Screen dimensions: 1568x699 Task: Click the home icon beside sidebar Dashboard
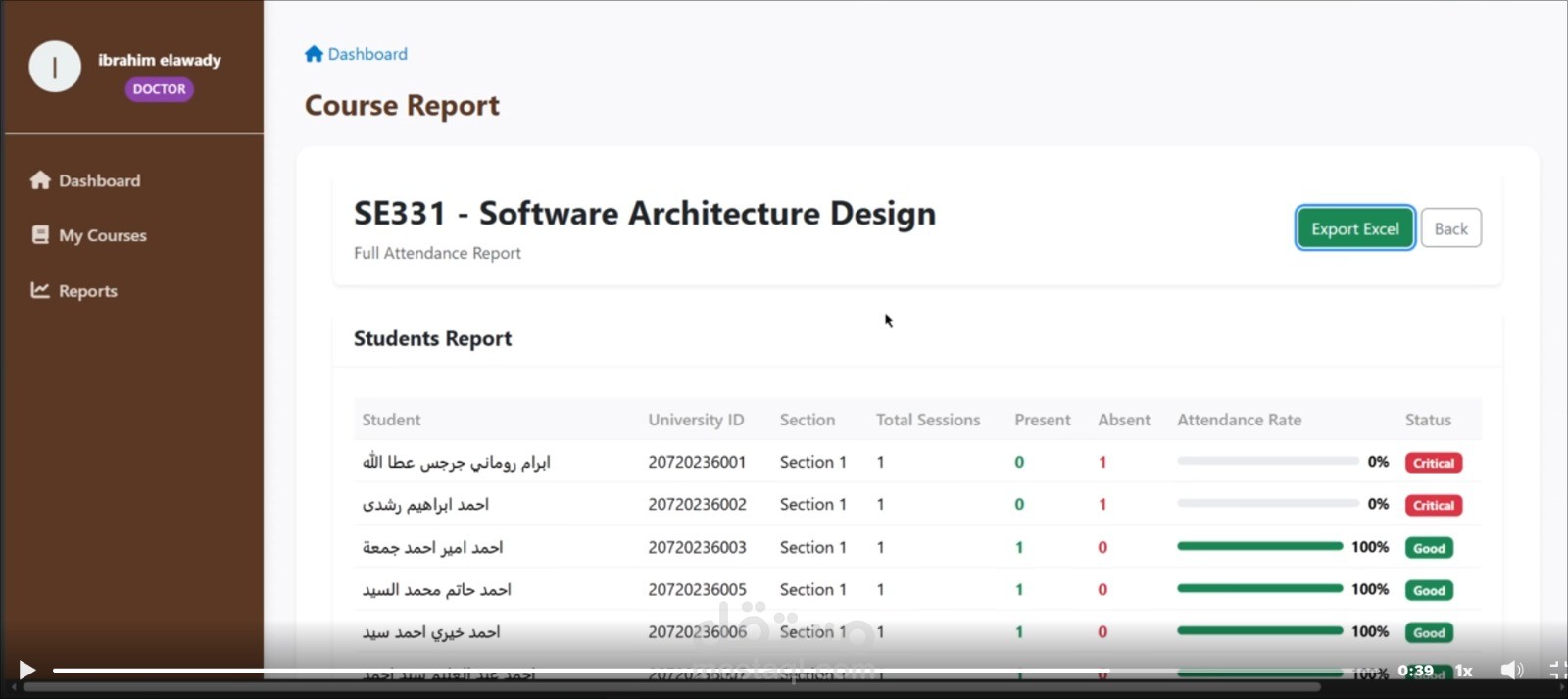(x=40, y=180)
